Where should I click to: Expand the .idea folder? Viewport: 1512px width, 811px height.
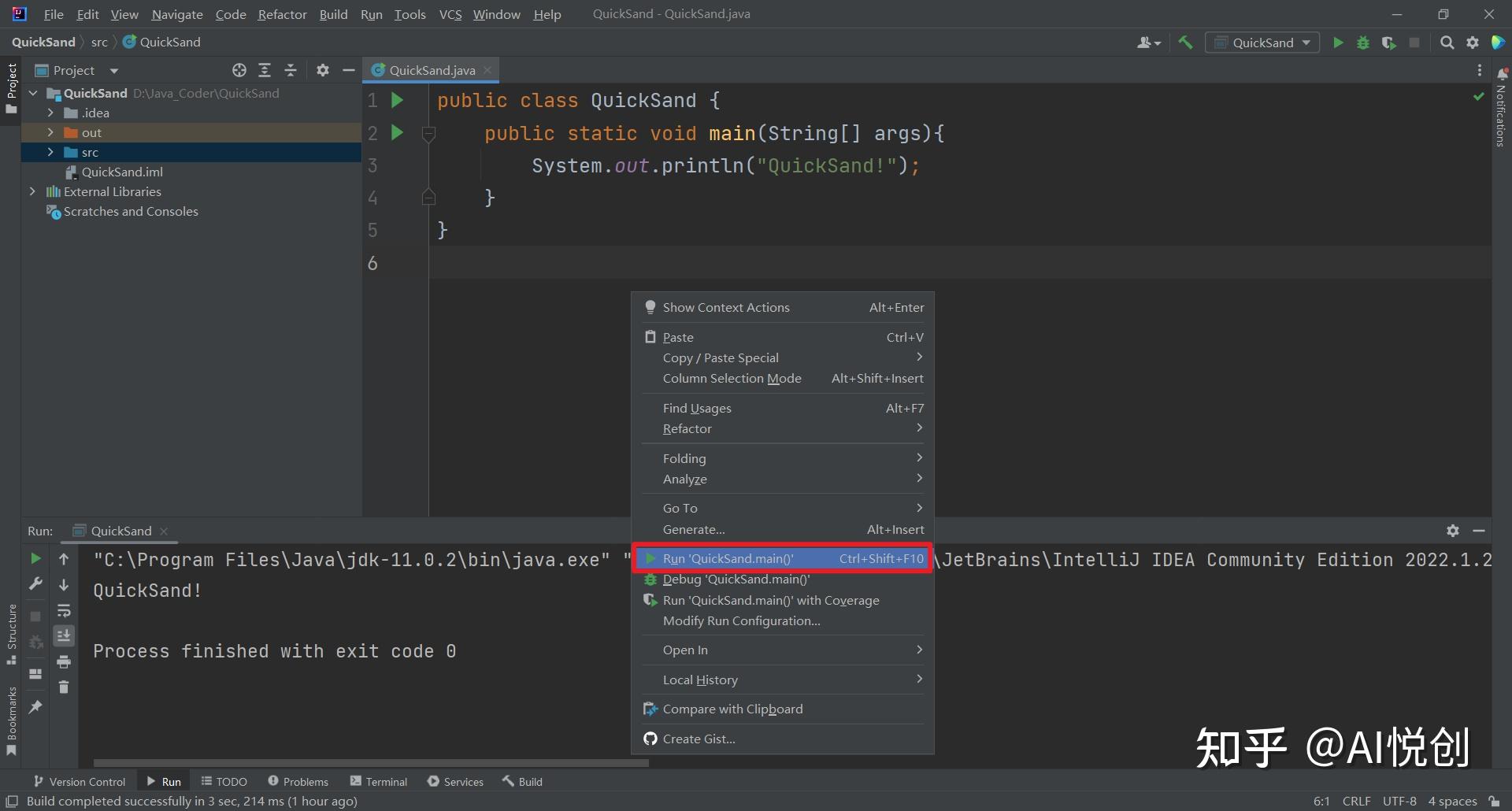[50, 113]
